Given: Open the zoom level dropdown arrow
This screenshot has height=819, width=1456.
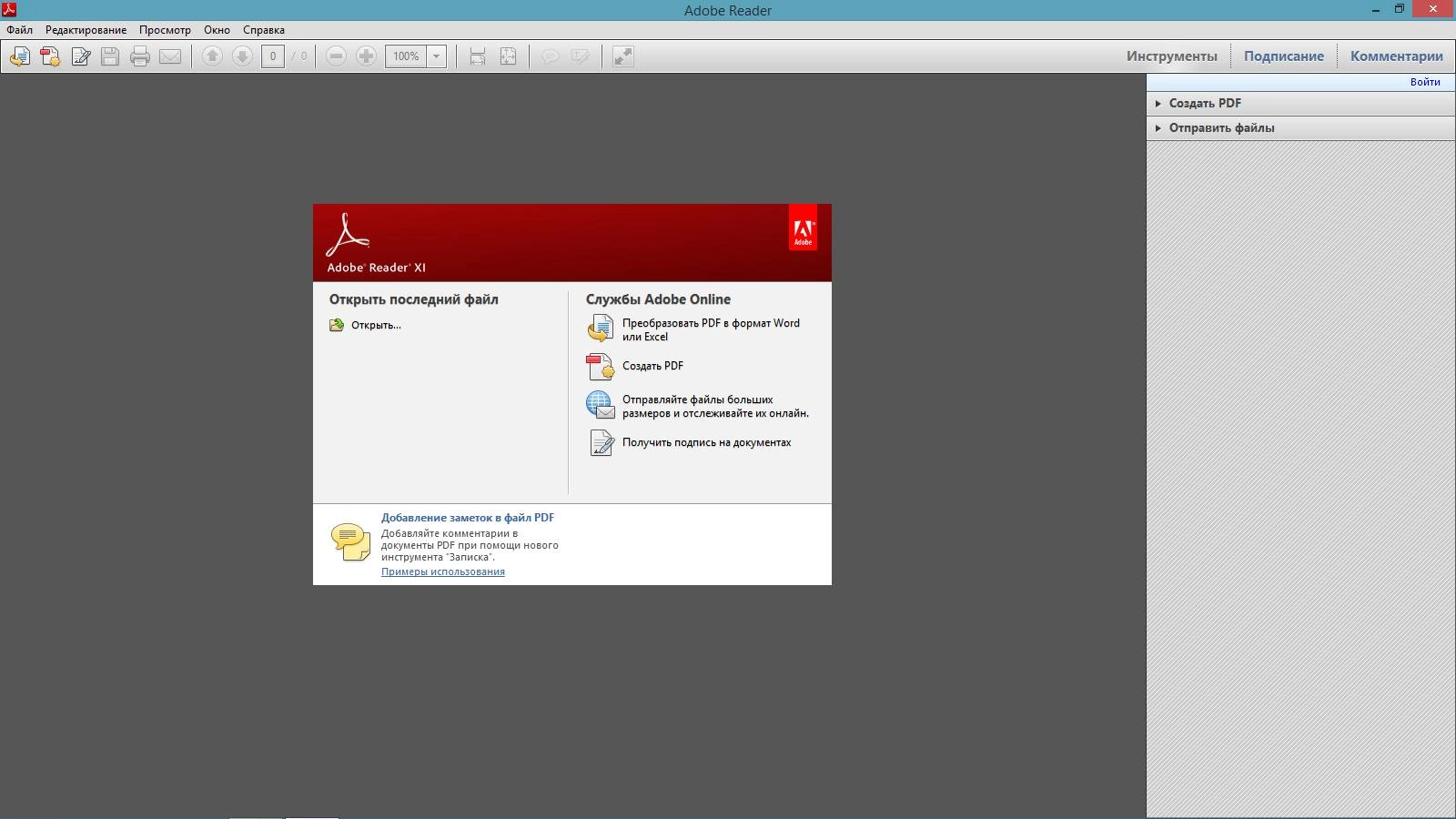Looking at the screenshot, I should coord(437,56).
